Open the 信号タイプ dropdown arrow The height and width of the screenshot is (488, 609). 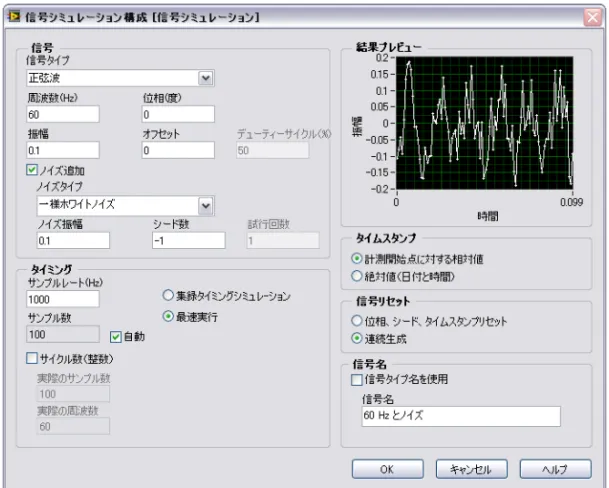tap(205, 78)
